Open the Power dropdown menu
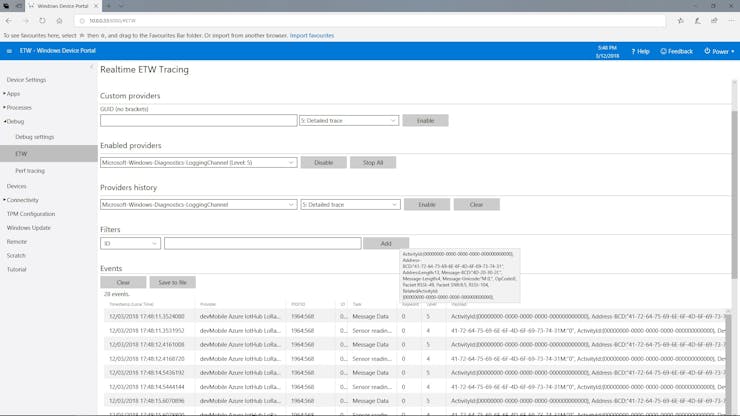The height and width of the screenshot is (416, 740). [719, 51]
